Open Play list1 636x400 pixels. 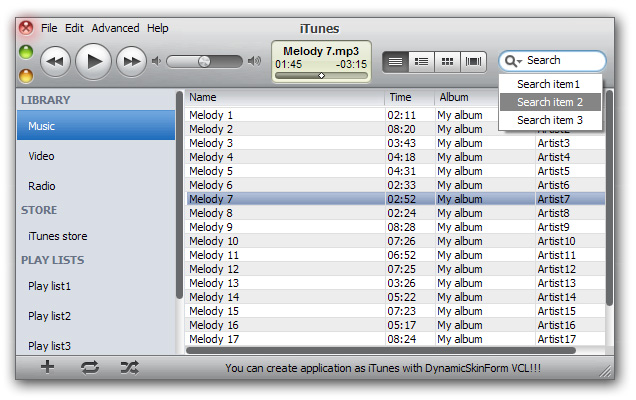click(96, 286)
